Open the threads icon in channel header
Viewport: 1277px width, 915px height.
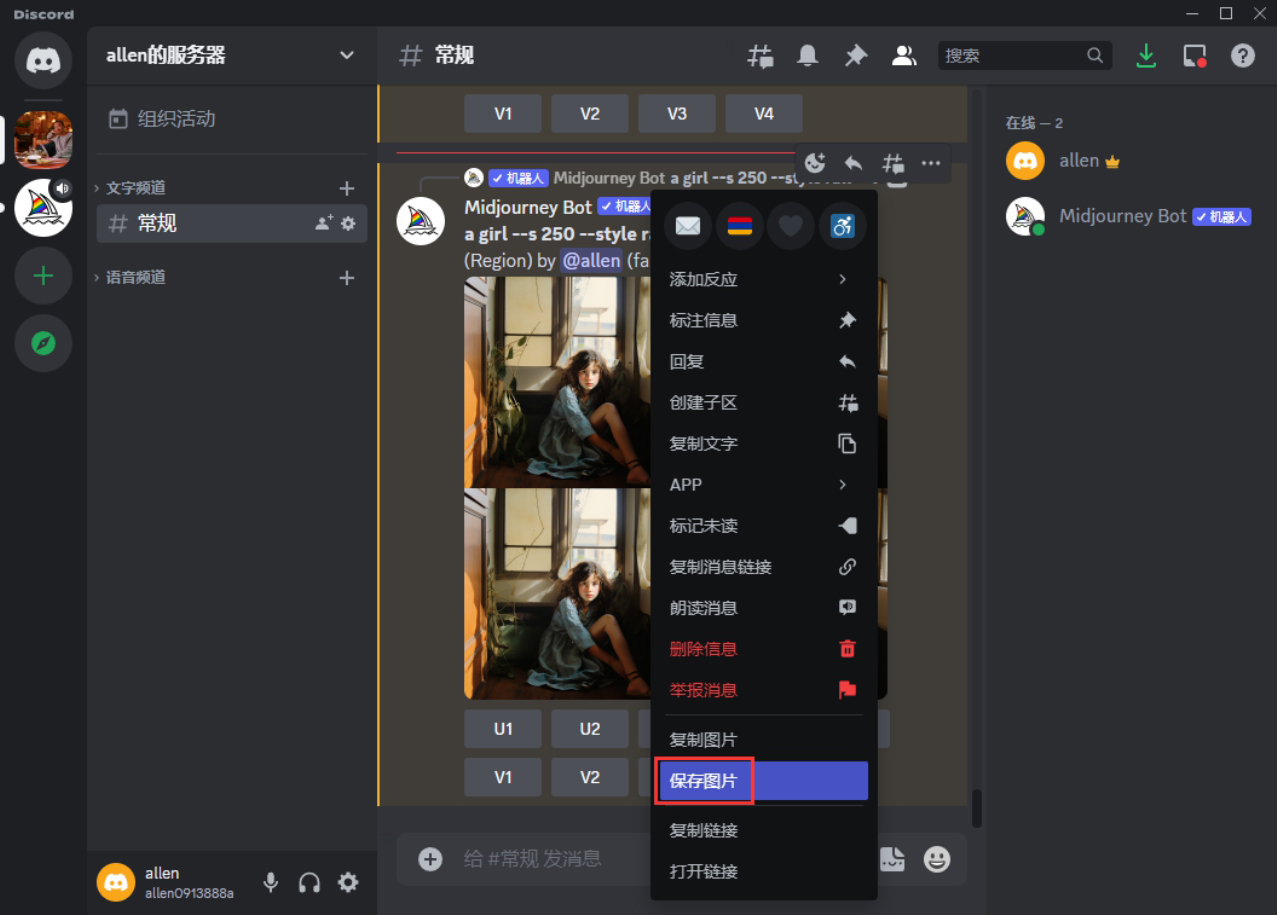(760, 56)
